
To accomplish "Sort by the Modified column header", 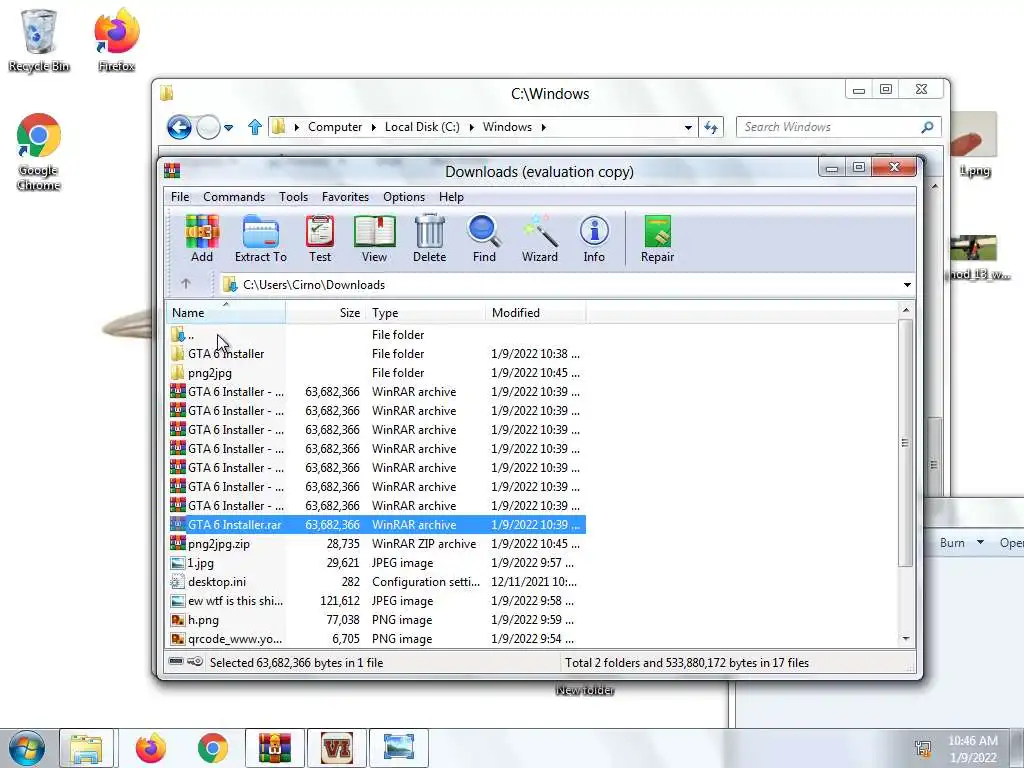I will (536, 313).
